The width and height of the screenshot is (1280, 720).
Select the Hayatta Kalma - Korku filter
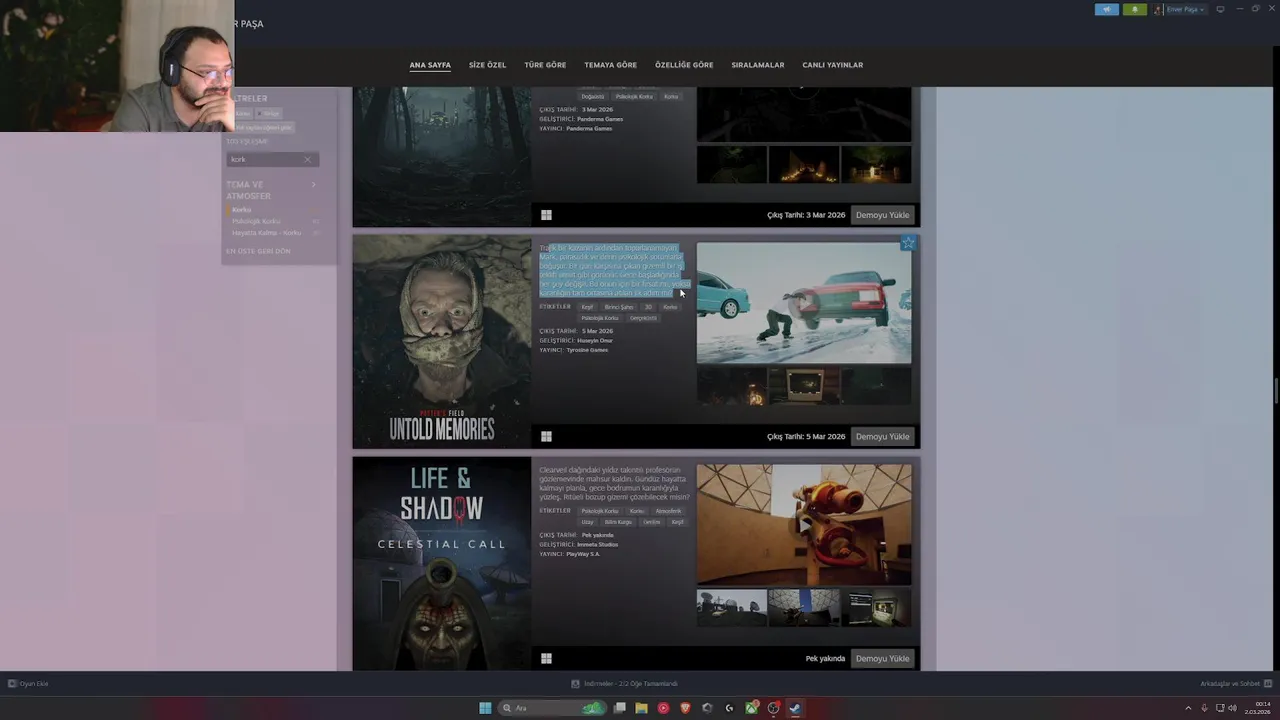click(x=266, y=233)
